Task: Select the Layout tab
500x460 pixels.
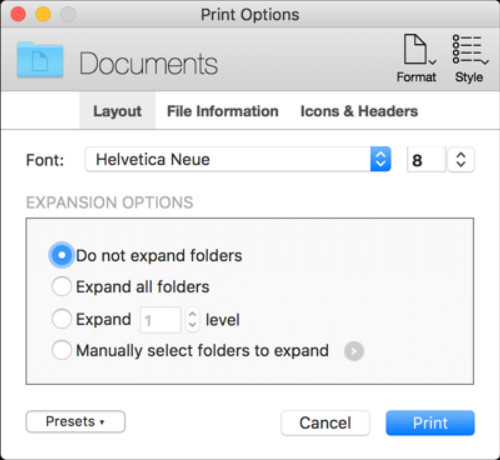Action: click(117, 111)
